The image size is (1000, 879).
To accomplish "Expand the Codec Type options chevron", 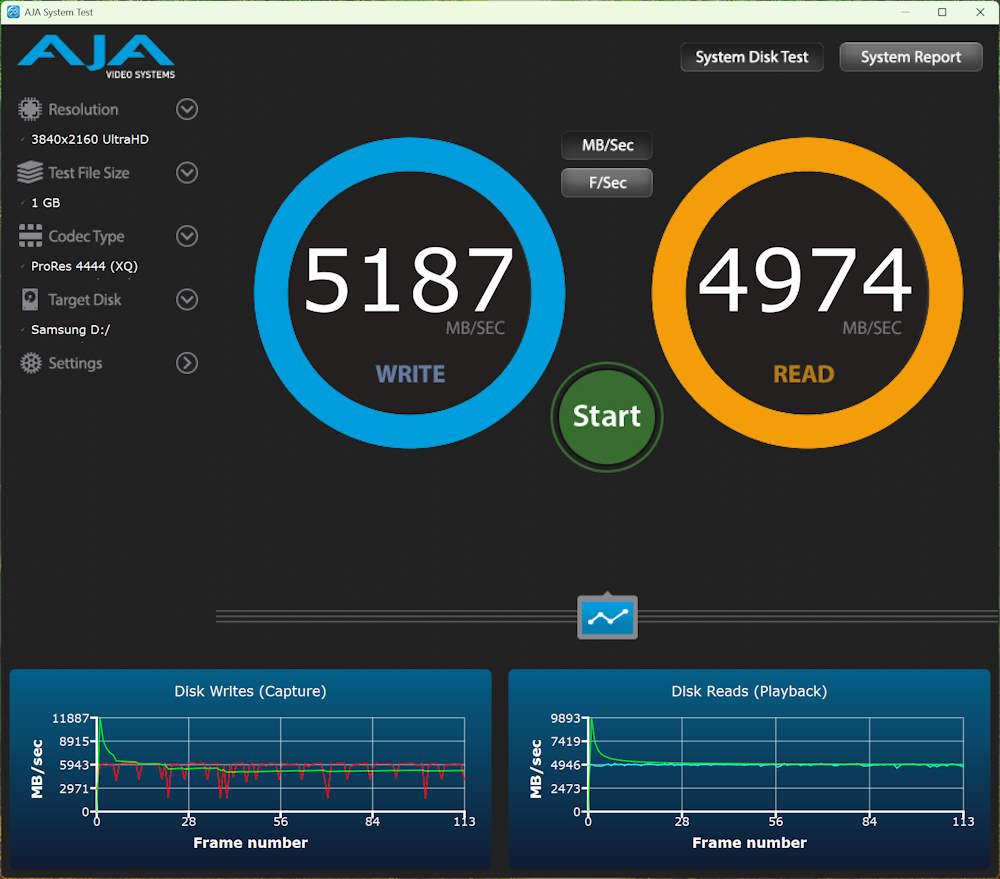I will click(186, 236).
